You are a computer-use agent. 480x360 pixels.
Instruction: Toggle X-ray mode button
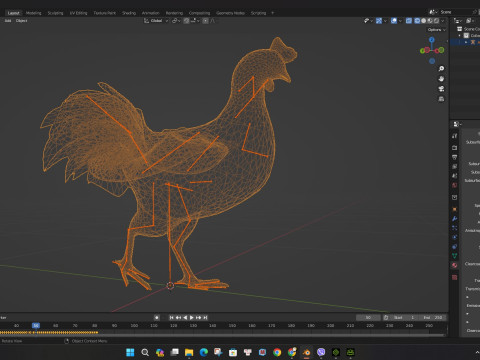click(409, 21)
